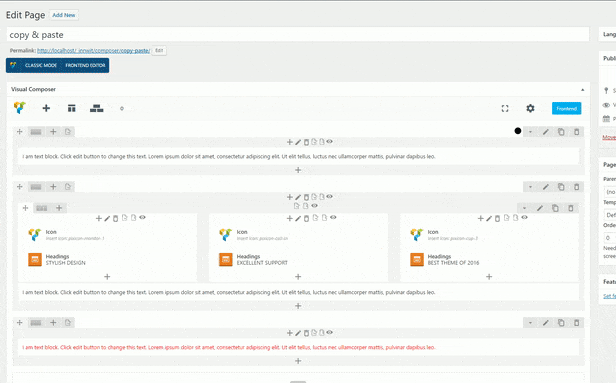
Task: Toggle visibility eye of the second row's column
Action: 330,196
